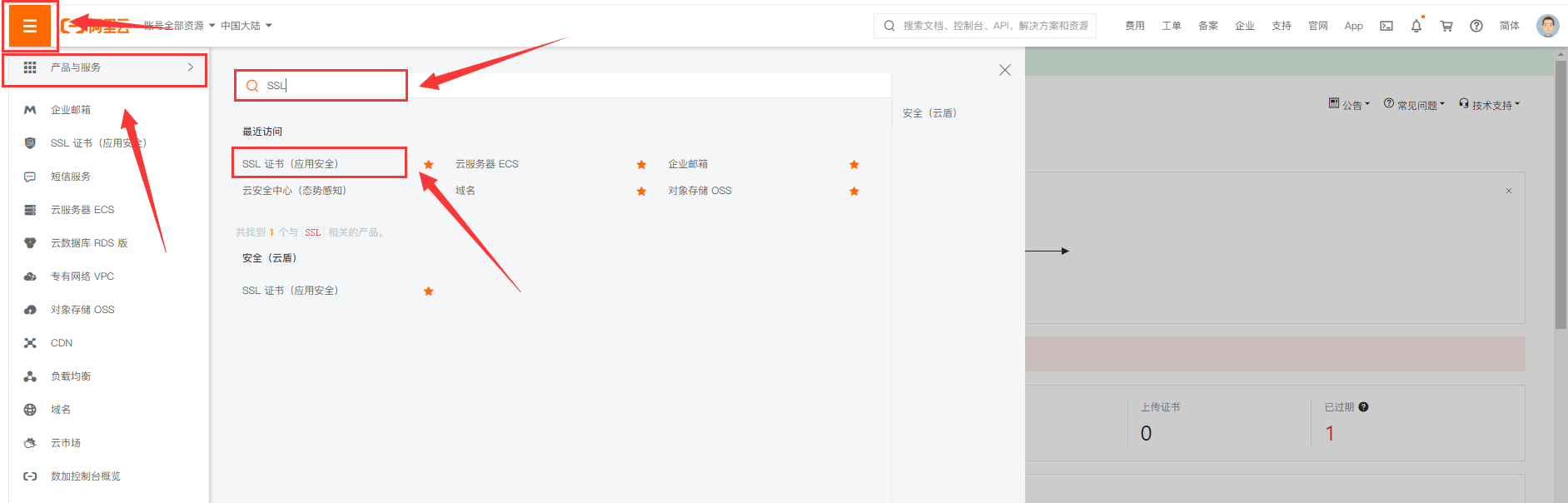Screen dimensions: 1568x503
Task: Expand 产品与服务 chevron arrow
Action: 191,67
